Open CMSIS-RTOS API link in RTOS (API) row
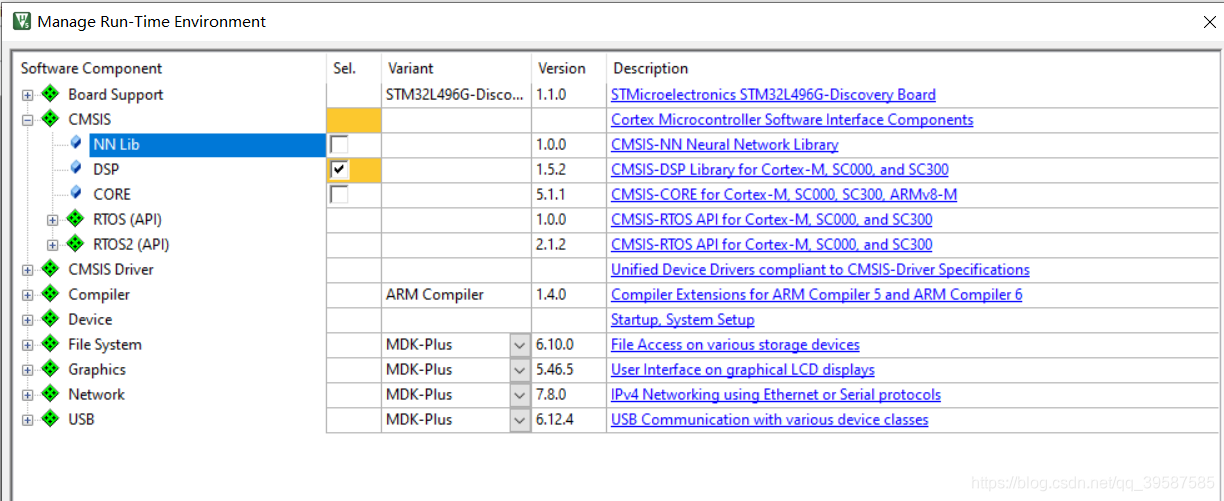The width and height of the screenshot is (1224, 501). click(x=772, y=220)
